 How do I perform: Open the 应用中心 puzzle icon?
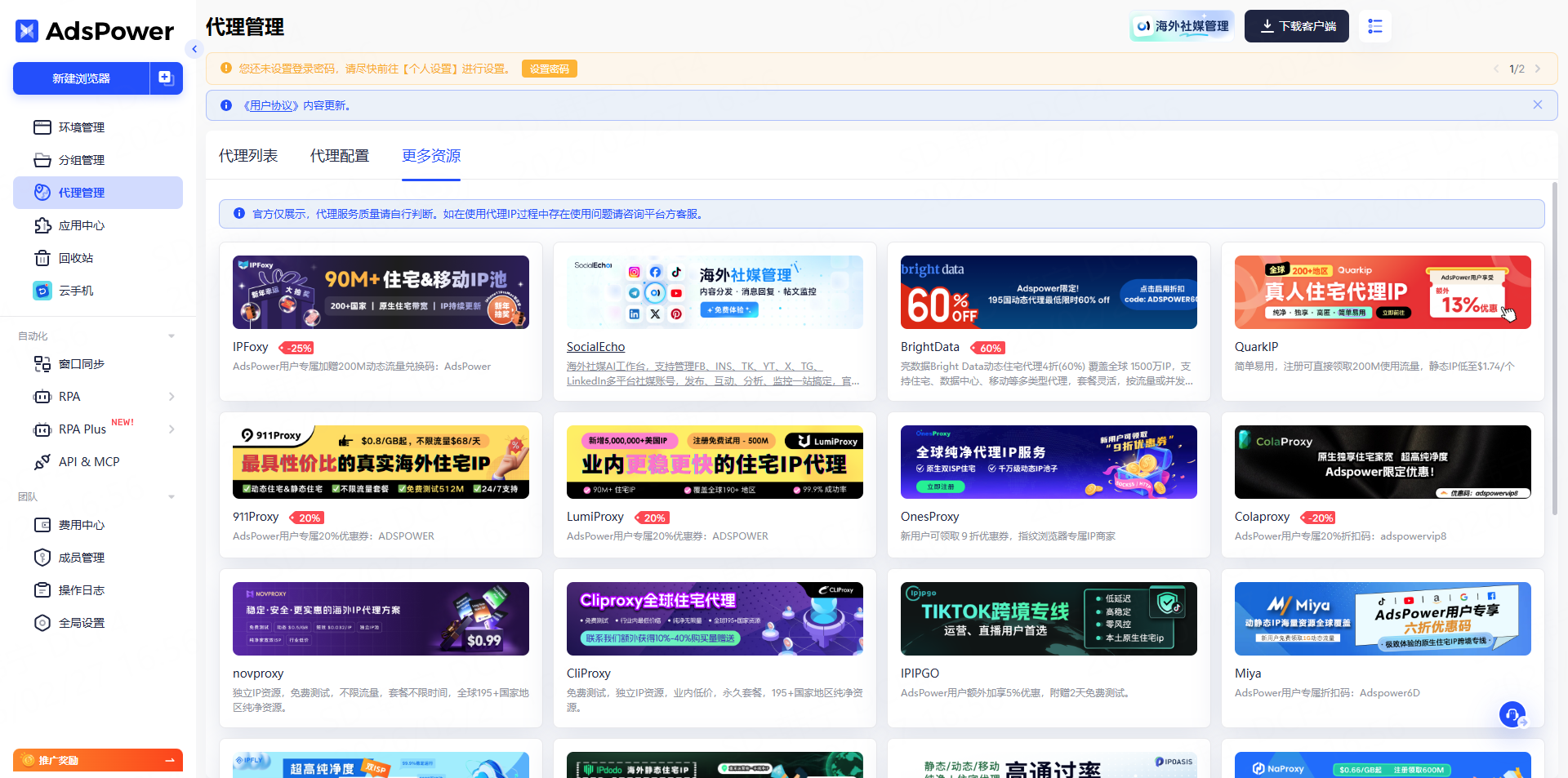point(42,225)
